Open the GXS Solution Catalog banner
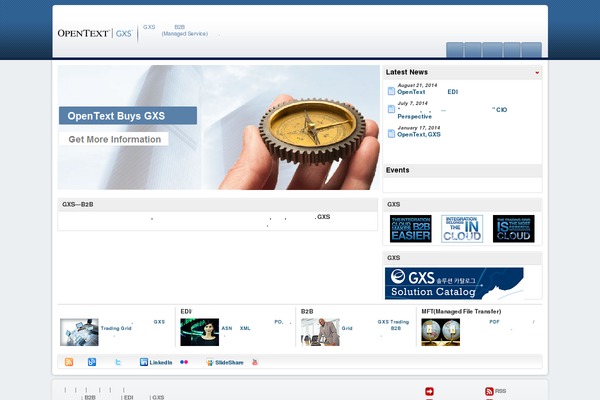This screenshot has width=600, height=400. 454,283
